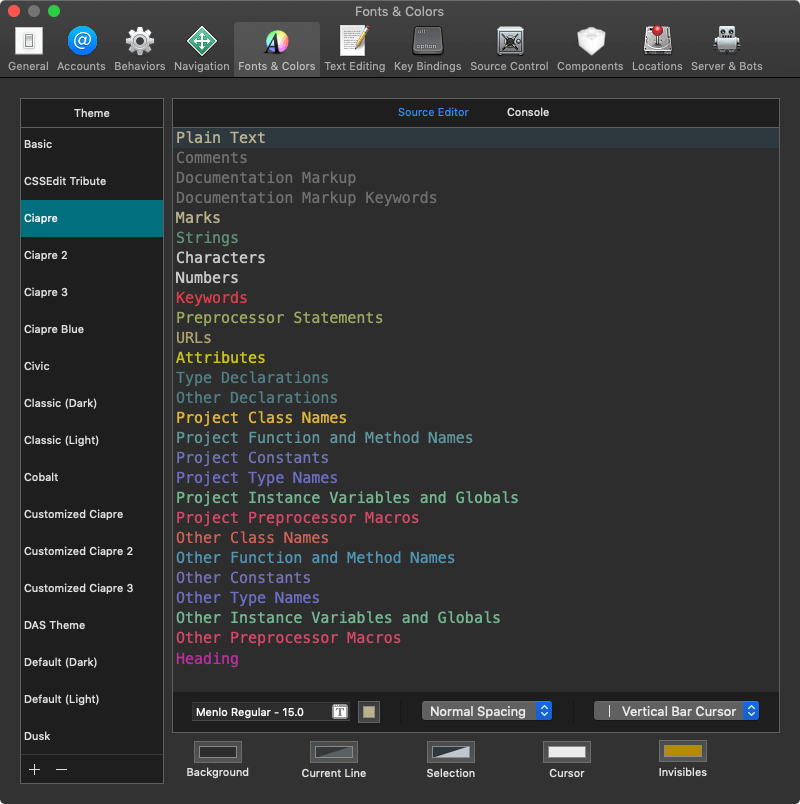The image size is (800, 804).
Task: Select the Project Class Names row
Action: 476,417
